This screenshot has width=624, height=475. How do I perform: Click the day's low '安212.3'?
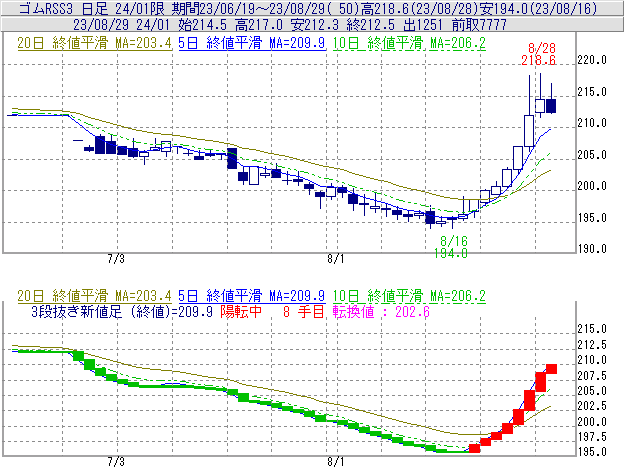click(x=314, y=25)
